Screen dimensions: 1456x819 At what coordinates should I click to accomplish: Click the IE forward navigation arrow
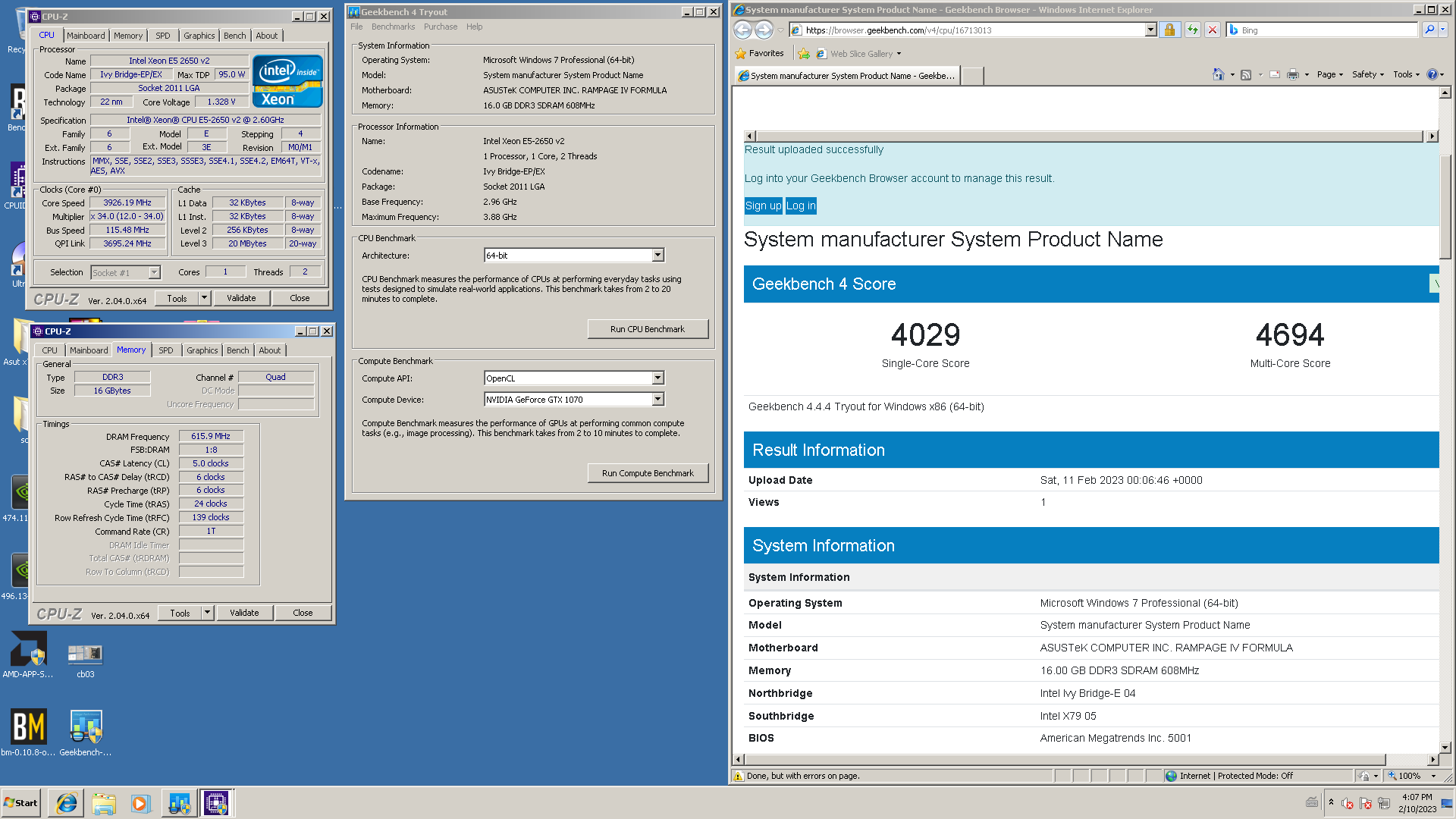(x=764, y=30)
